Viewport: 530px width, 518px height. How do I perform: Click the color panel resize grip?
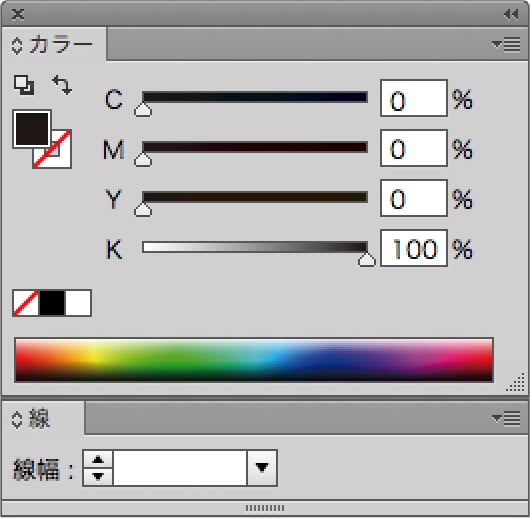pyautogui.click(x=516, y=383)
